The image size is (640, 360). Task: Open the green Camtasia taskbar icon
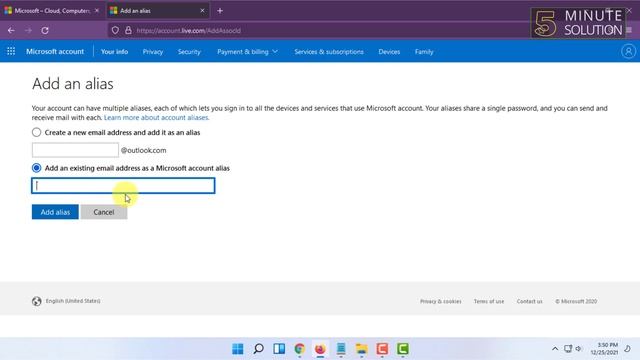403,349
